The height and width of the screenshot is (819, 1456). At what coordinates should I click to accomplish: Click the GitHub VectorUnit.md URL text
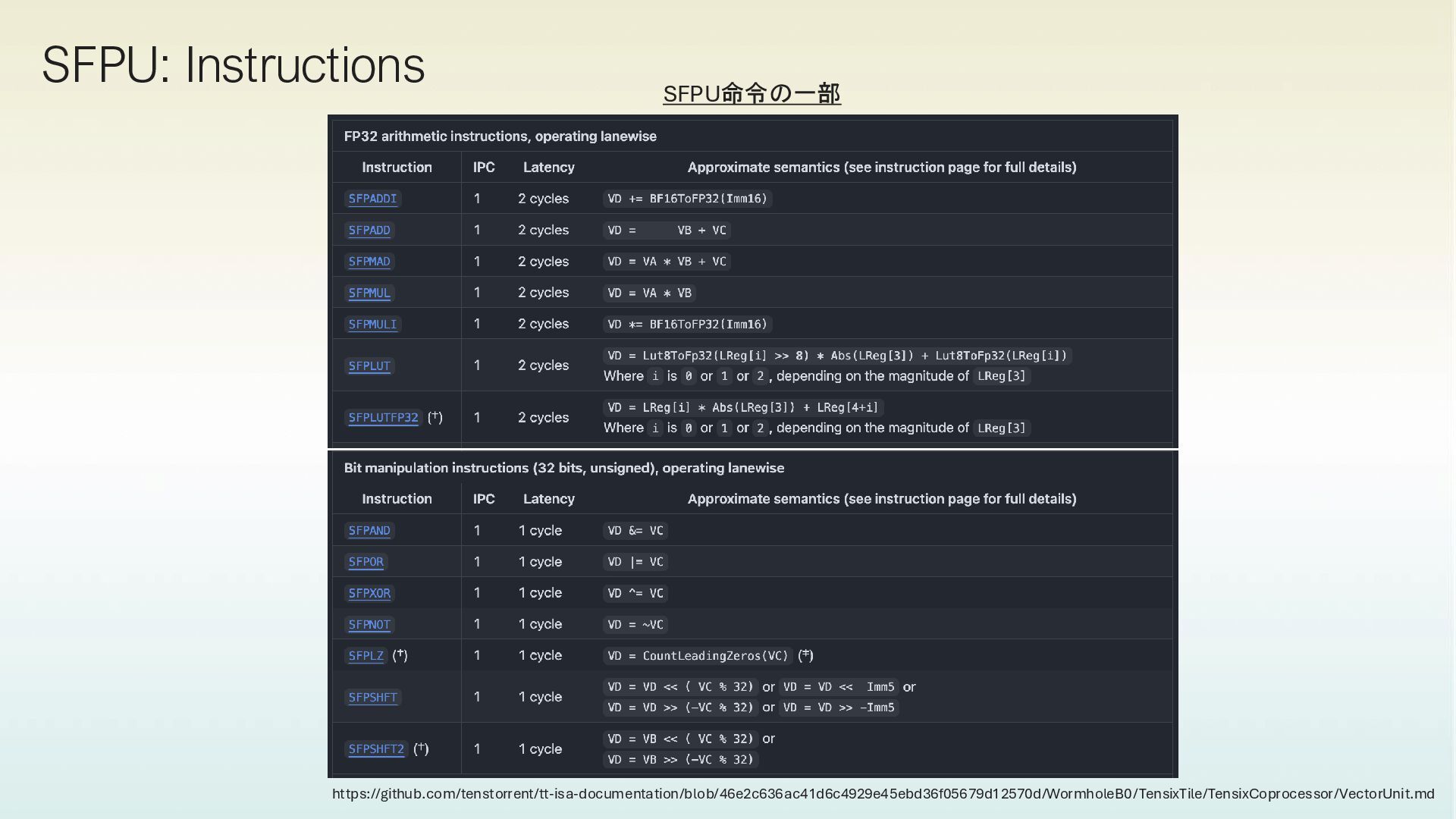(883, 794)
